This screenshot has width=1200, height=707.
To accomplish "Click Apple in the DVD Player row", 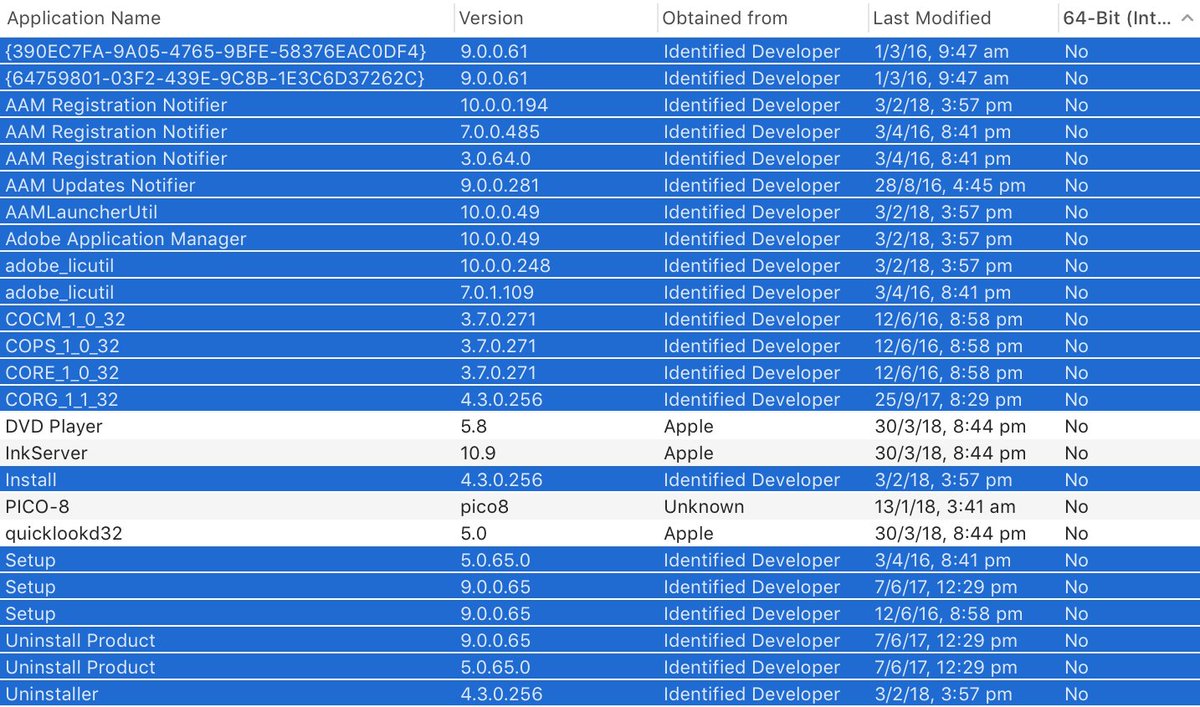I will click(x=689, y=426).
